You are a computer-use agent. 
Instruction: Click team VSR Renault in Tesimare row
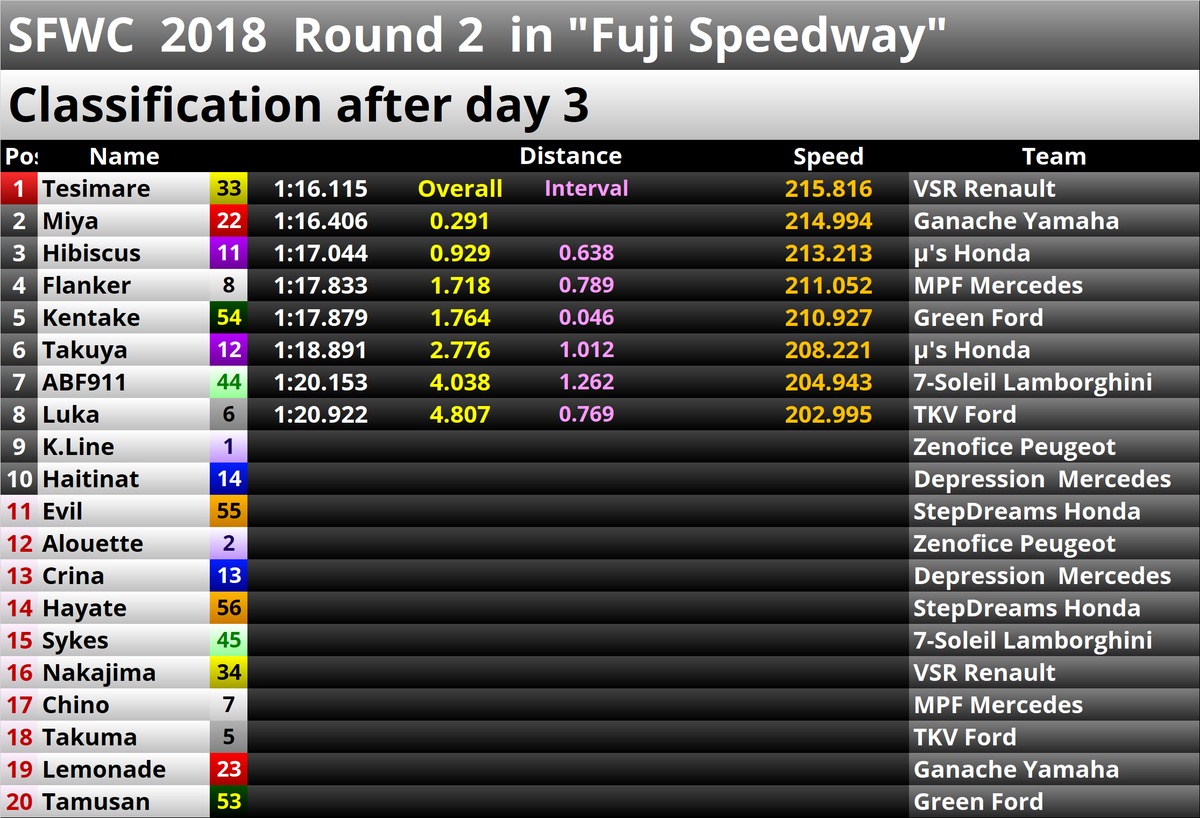click(x=984, y=188)
